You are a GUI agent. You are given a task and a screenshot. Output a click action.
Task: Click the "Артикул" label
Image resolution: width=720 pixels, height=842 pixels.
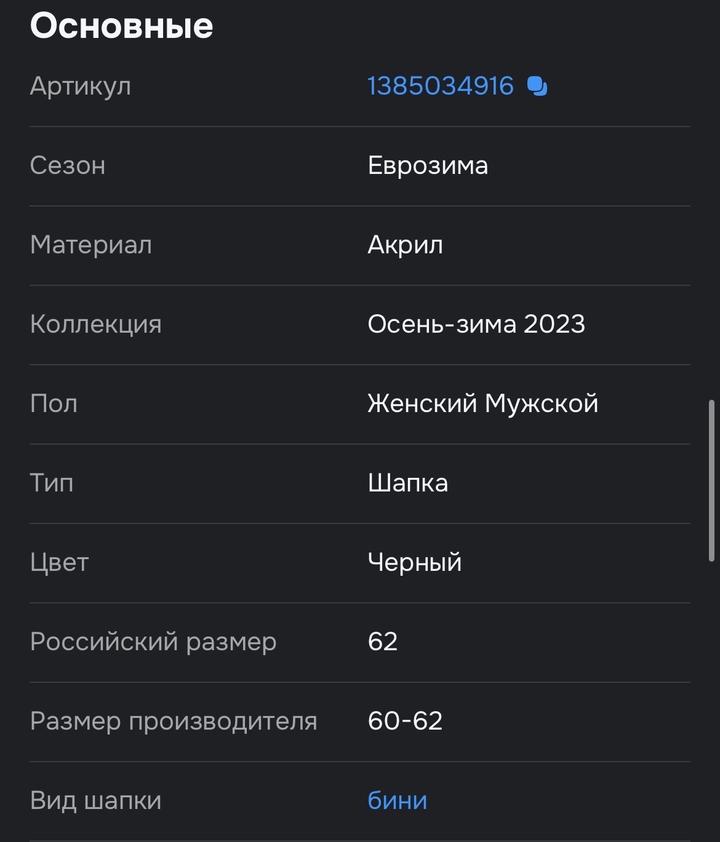[80, 86]
